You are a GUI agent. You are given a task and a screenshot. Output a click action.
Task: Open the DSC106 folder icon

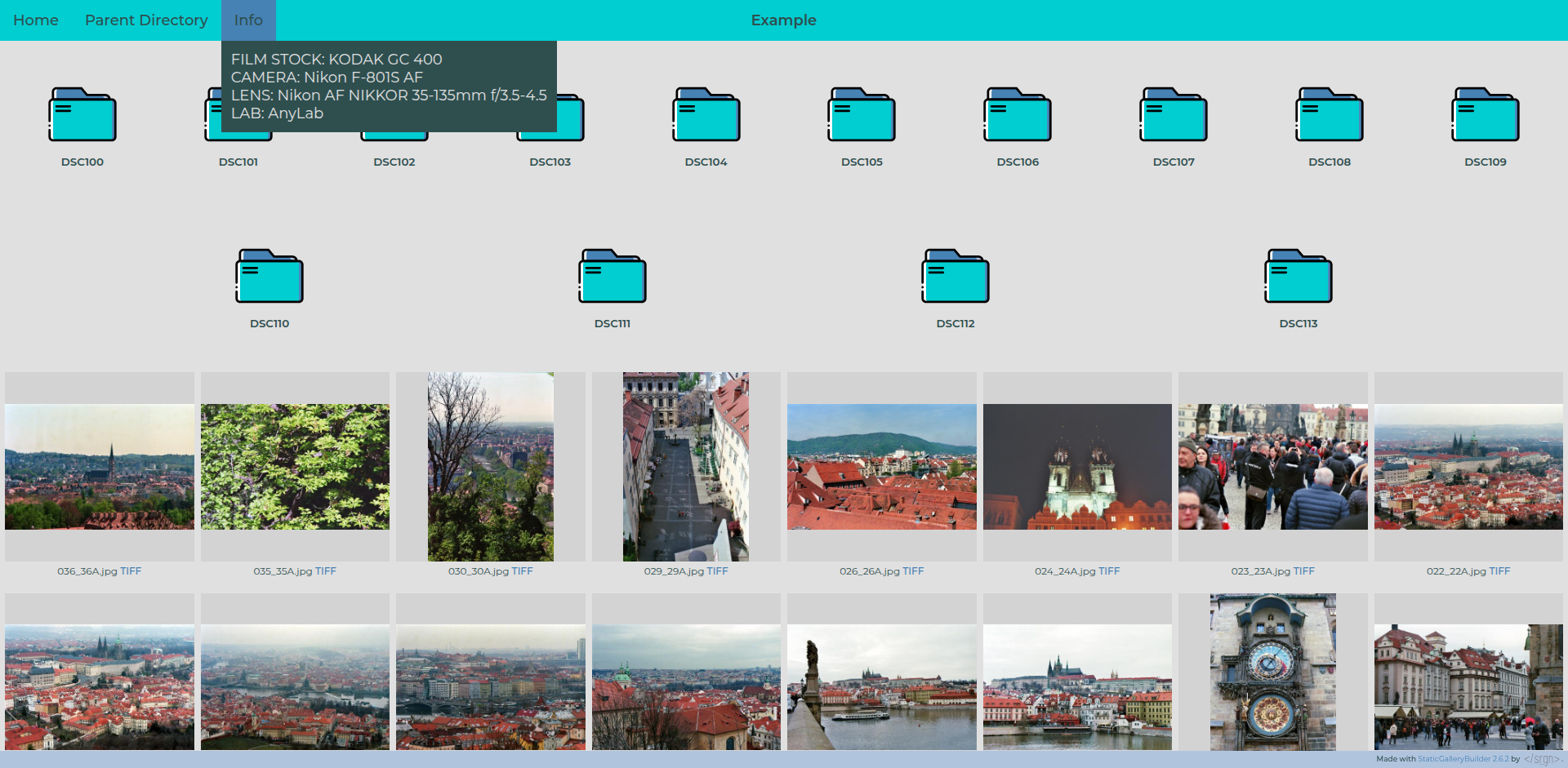point(1018,115)
